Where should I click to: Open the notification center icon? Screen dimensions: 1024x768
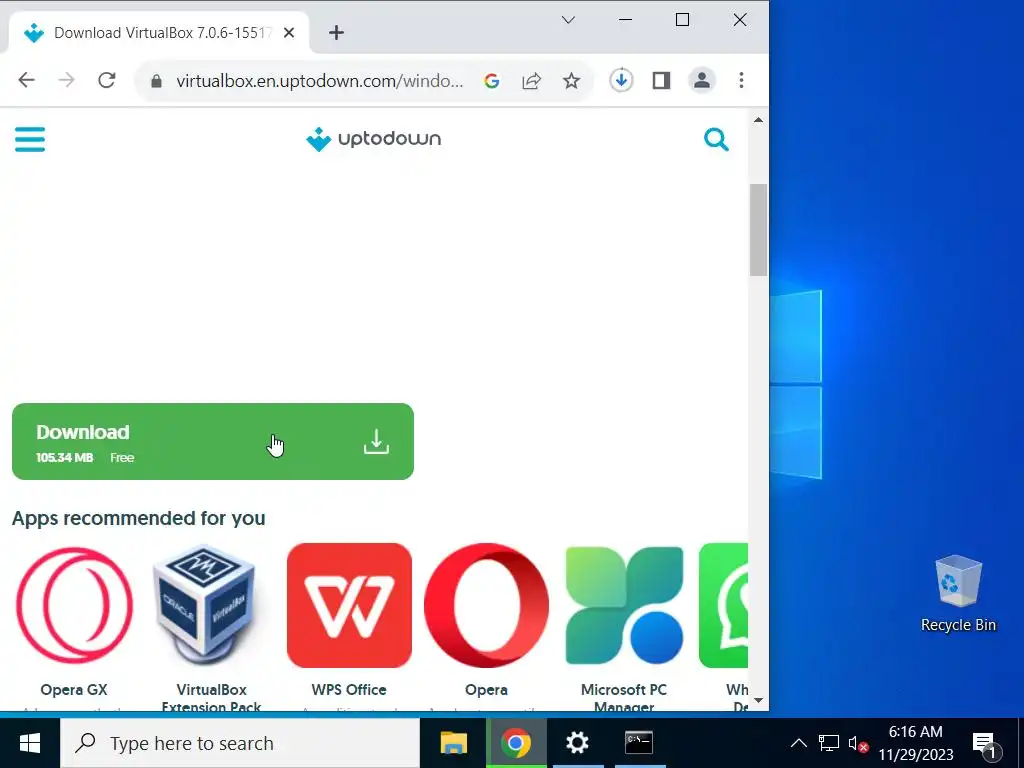point(986,744)
